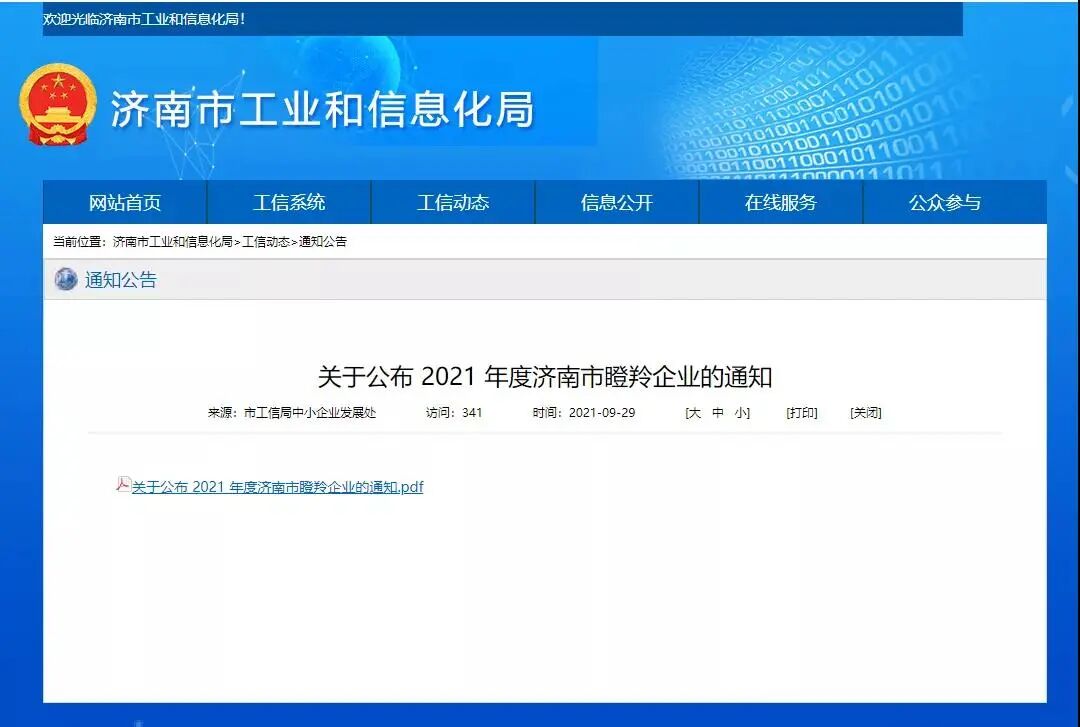This screenshot has height=727, width=1080.
Task: Click the 通知公告 section heading
Action: (121, 280)
